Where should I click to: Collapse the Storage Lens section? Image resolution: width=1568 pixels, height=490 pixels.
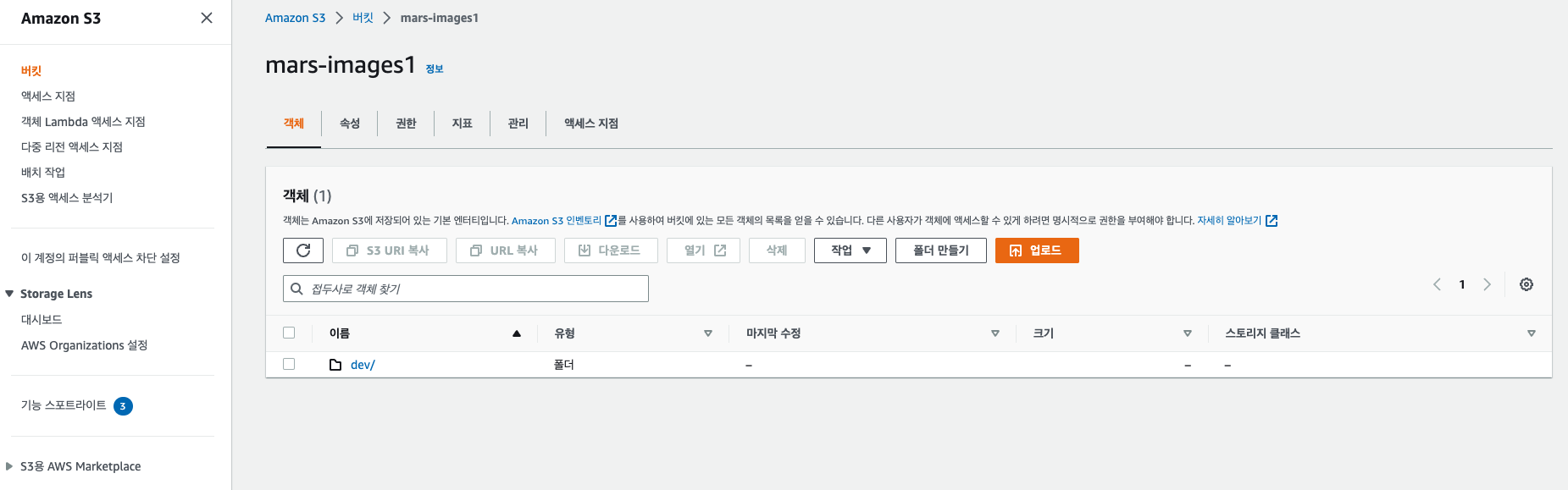coord(9,294)
